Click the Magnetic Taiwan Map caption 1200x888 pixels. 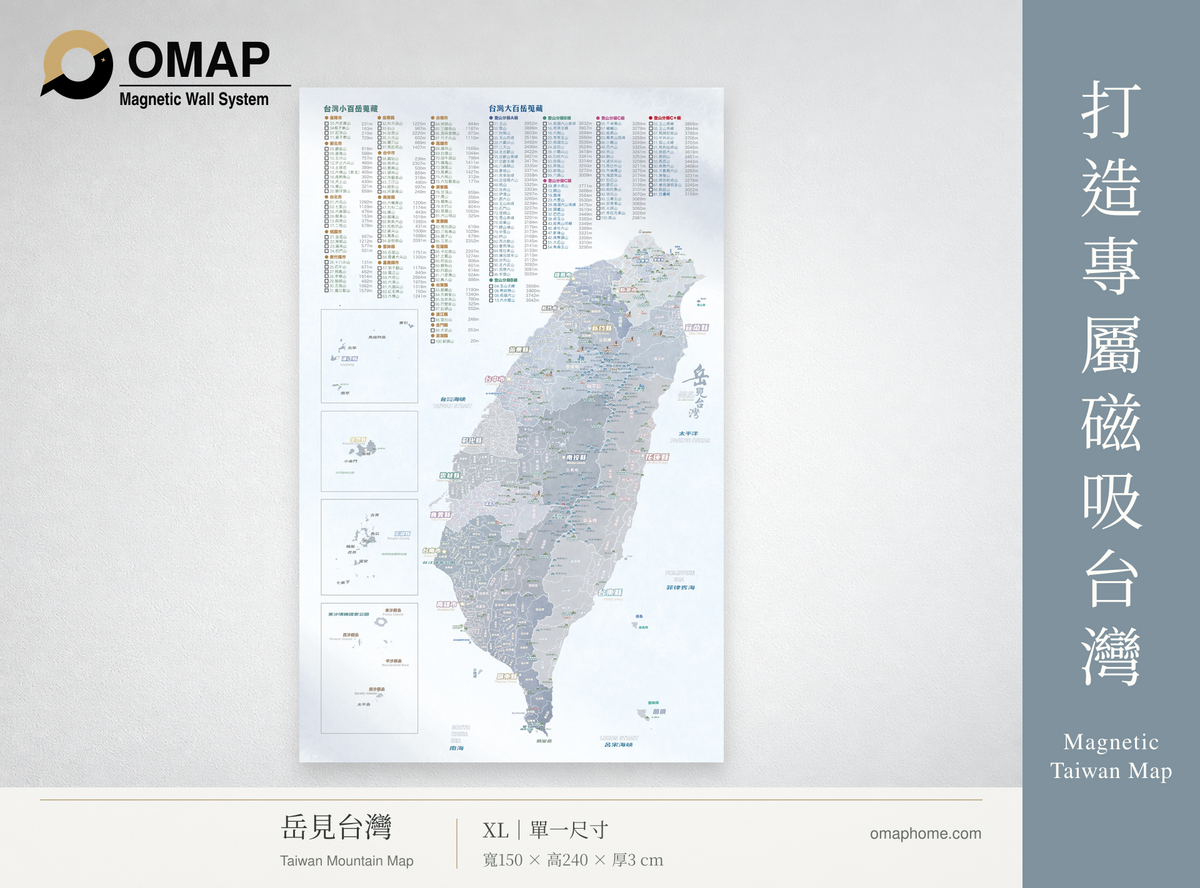[1111, 757]
